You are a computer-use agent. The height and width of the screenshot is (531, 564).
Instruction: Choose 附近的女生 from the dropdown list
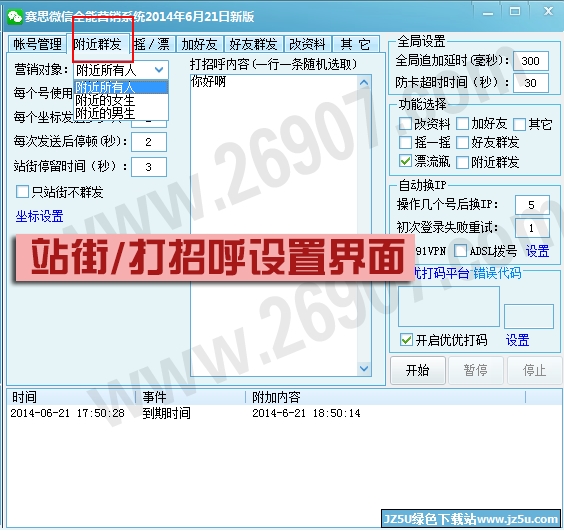(x=121, y=100)
